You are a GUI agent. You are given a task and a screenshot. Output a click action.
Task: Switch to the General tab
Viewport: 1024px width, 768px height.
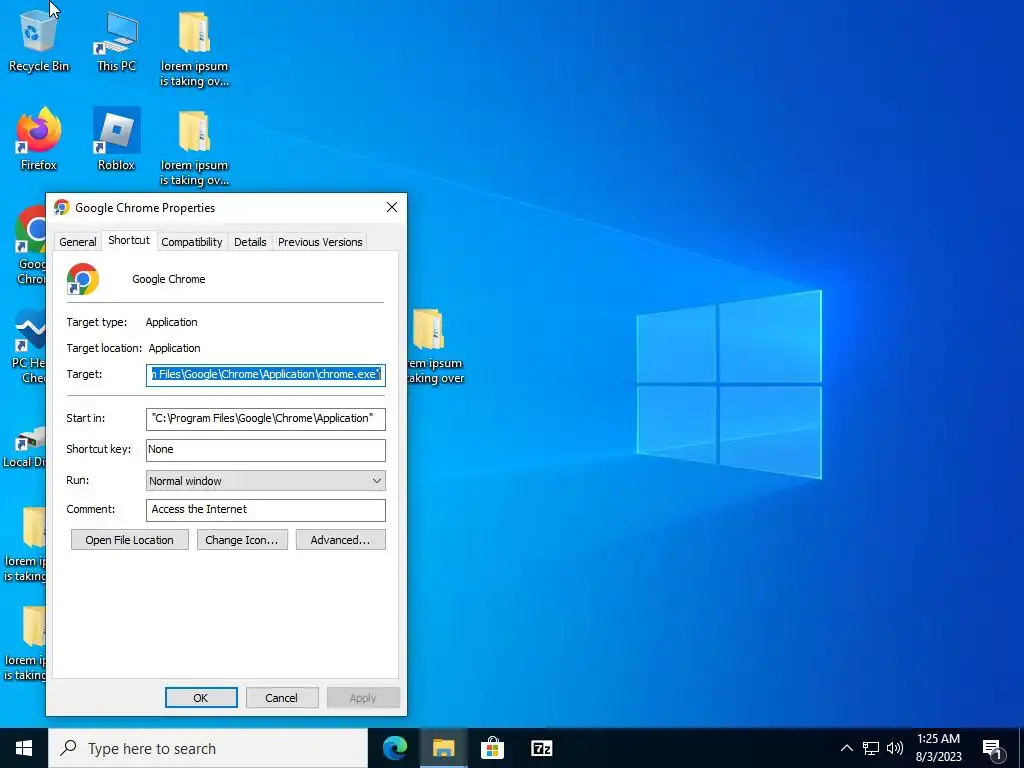(78, 242)
